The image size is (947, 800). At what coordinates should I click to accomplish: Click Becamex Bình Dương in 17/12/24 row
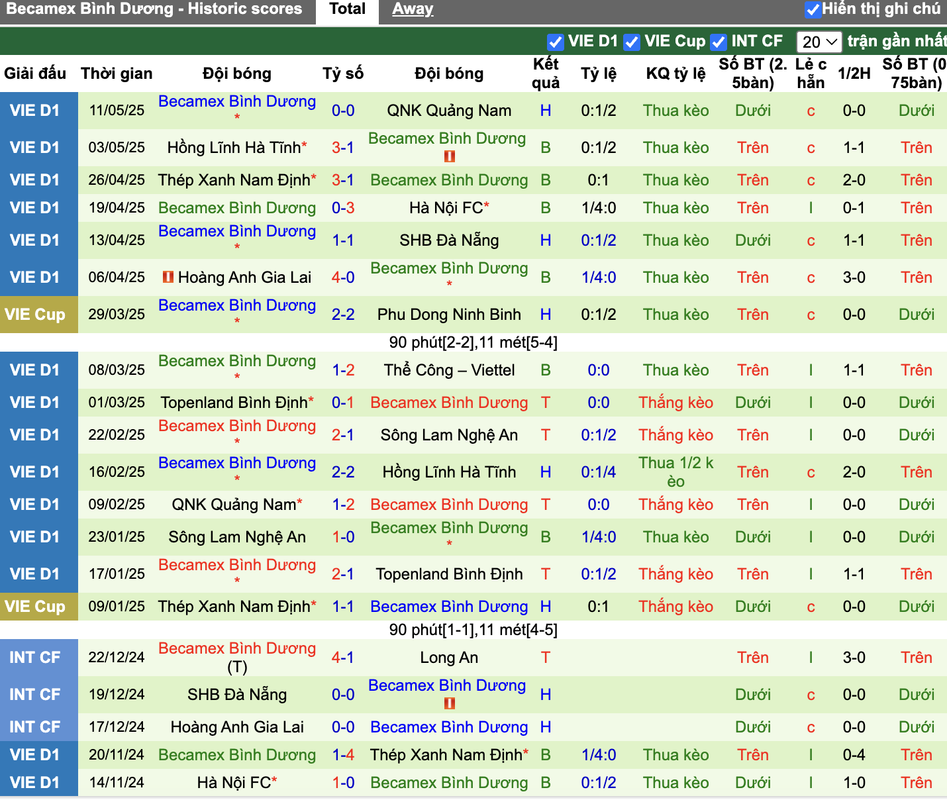click(x=449, y=727)
